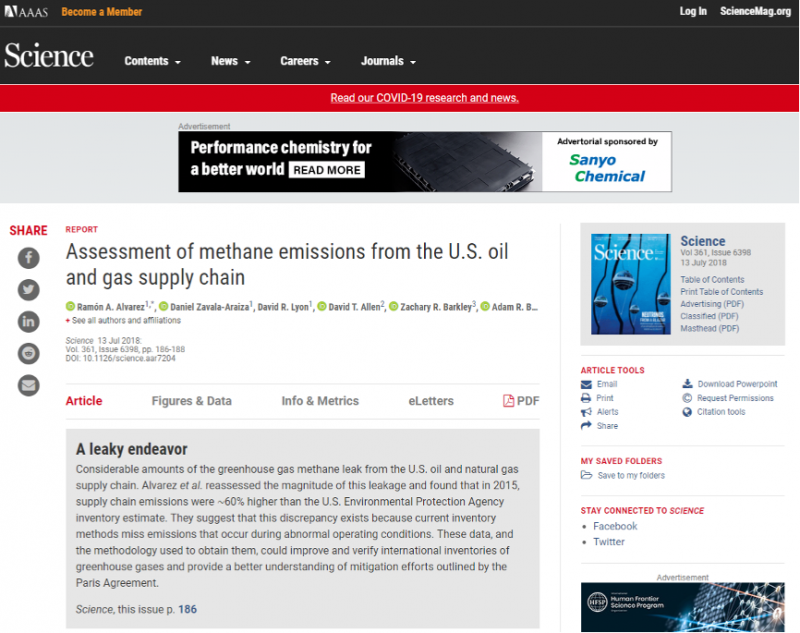Click READ MORE in Sanyo advertisement
The width and height of the screenshot is (800, 633).
click(327, 170)
